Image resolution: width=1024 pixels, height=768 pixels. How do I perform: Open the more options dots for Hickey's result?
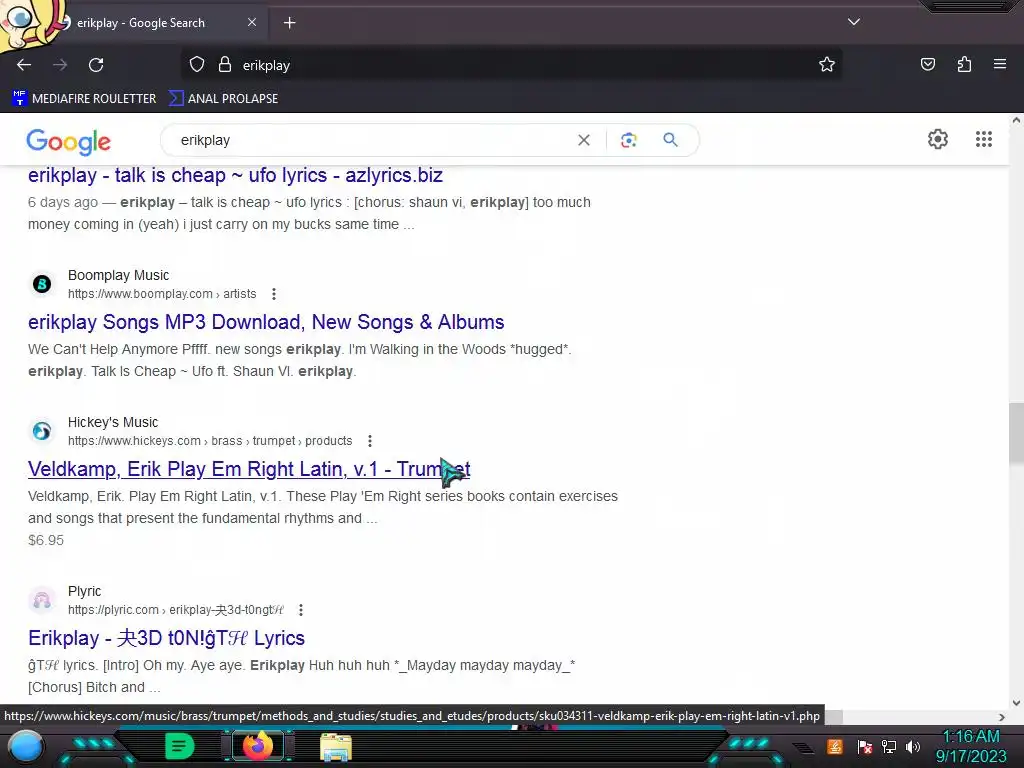370,441
